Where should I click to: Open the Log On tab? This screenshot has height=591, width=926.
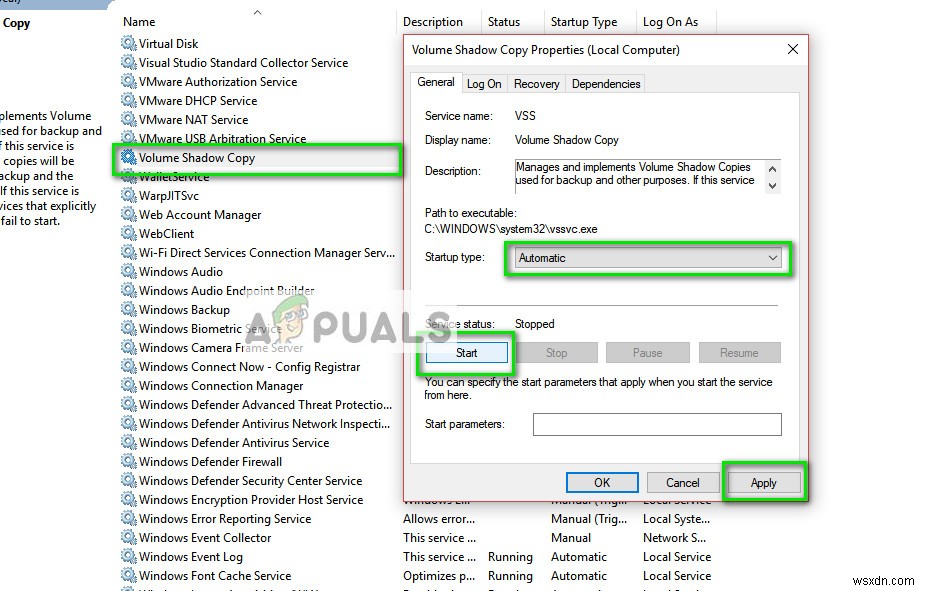(x=484, y=84)
